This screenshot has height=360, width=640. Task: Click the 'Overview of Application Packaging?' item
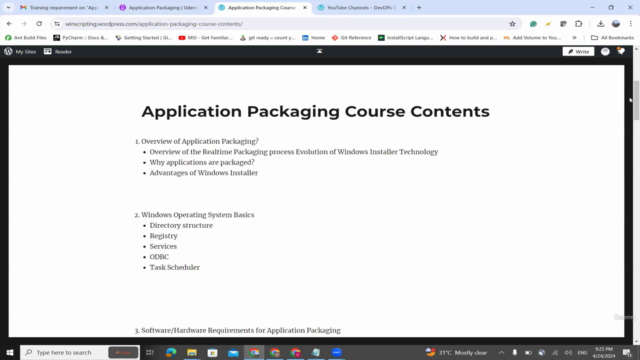[x=200, y=141]
